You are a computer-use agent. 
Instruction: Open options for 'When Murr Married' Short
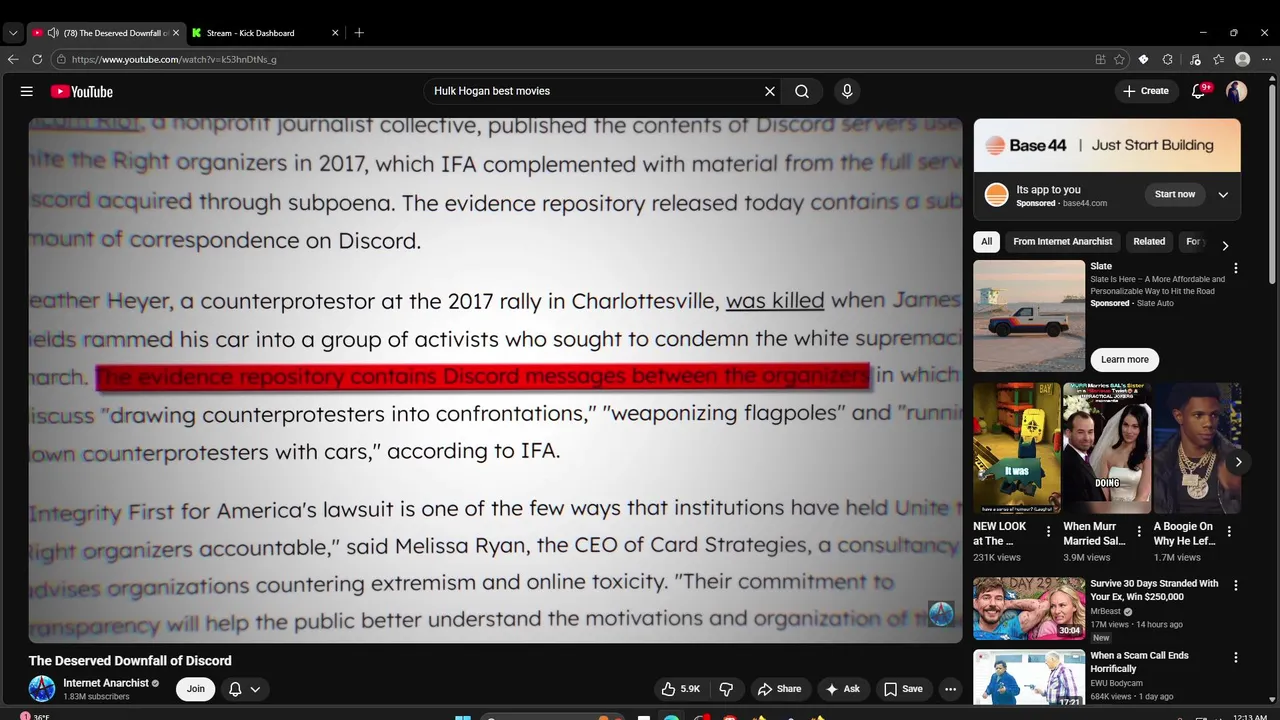pos(1138,532)
